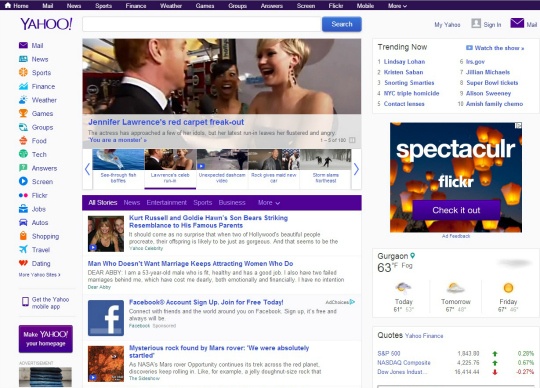The image size is (540, 388).
Task: Switch to the Entertainment stories tab
Action: pos(166,202)
